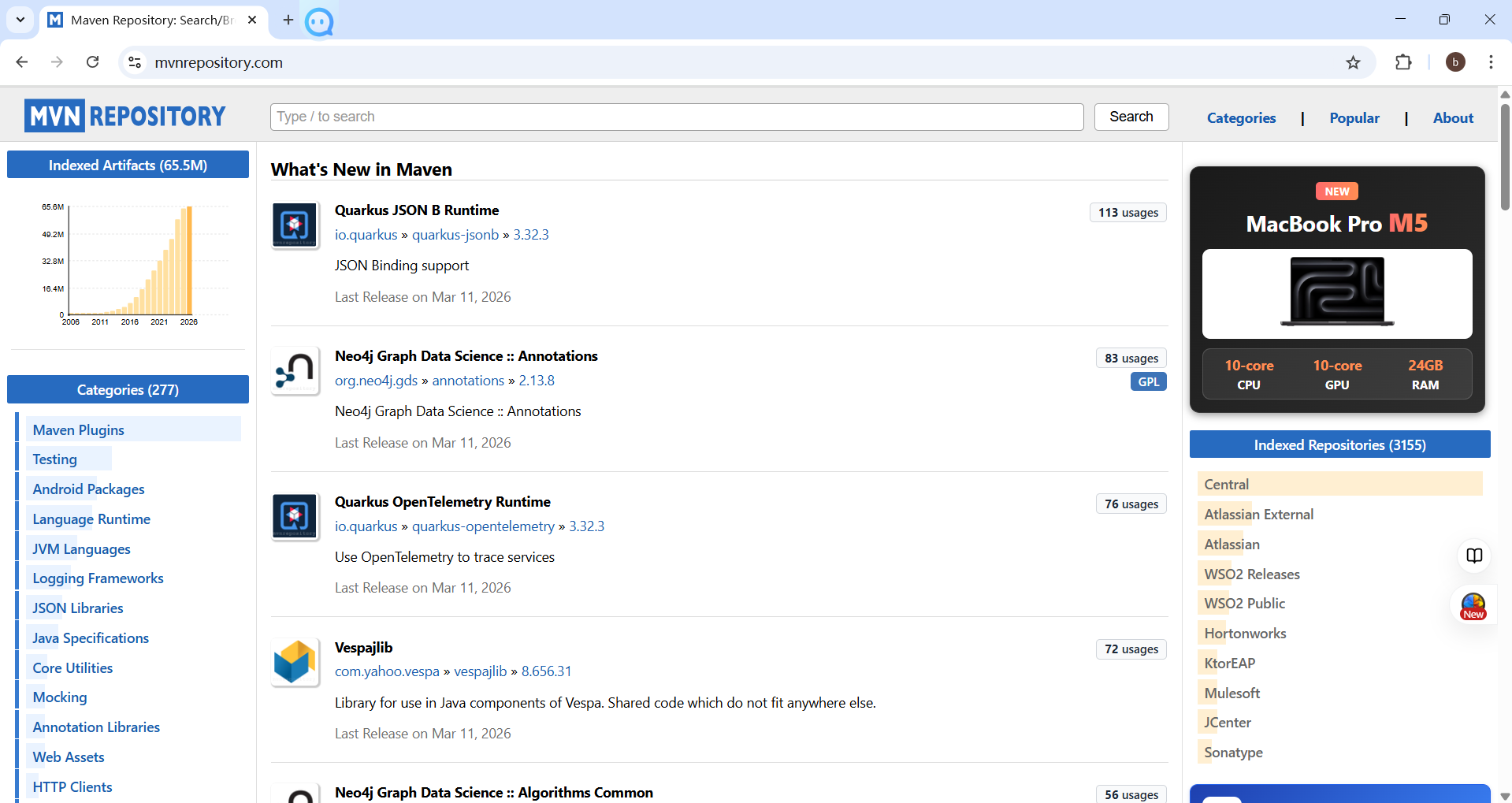1512x803 pixels.
Task: Open the Indexed Repositories (3155) header
Action: 1339,444
